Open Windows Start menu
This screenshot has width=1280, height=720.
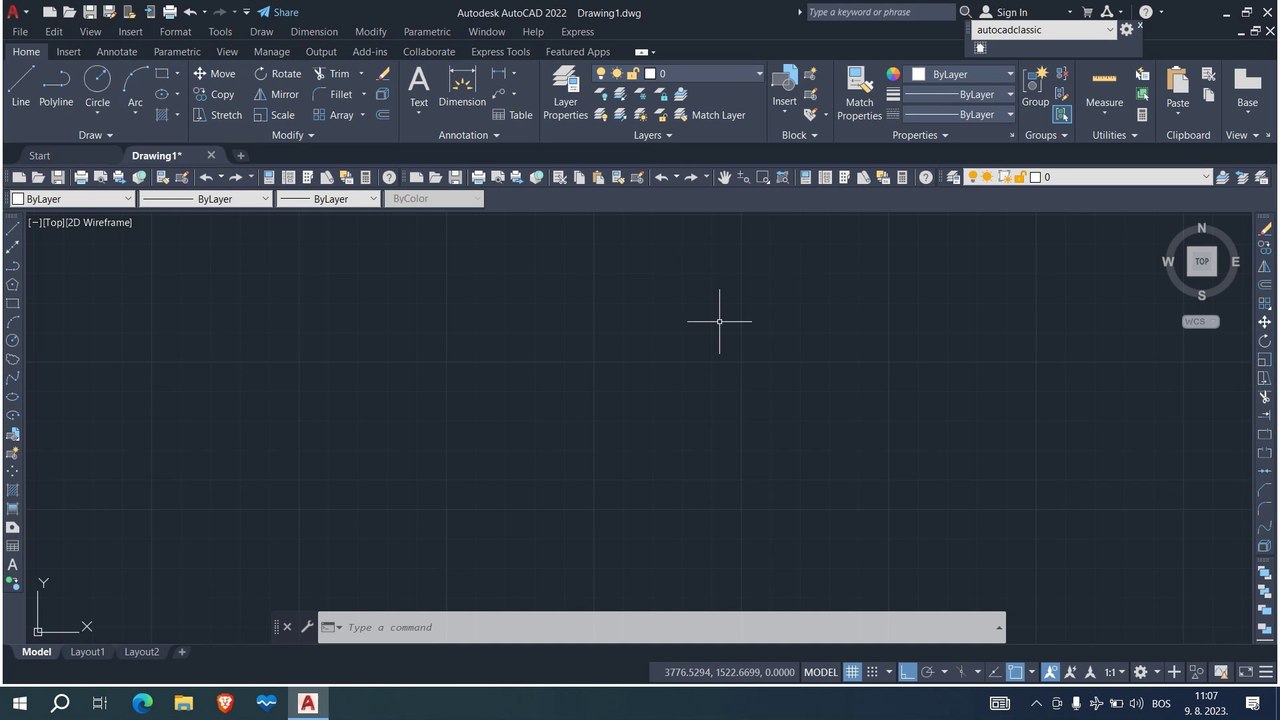point(19,703)
